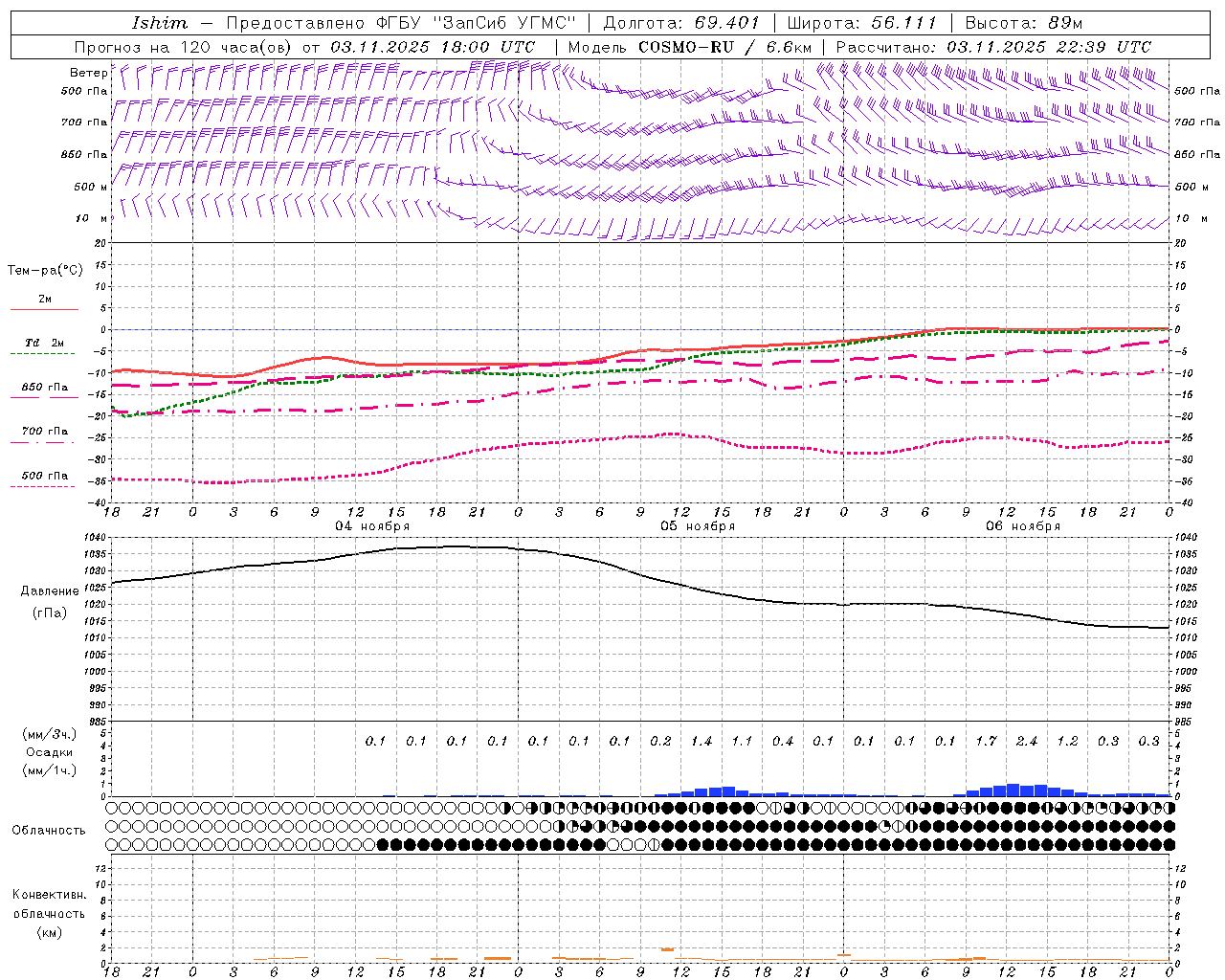Screen dimensions: 1225x980
Task: Click the '1.2' precipitation value
Action: (x=1067, y=741)
